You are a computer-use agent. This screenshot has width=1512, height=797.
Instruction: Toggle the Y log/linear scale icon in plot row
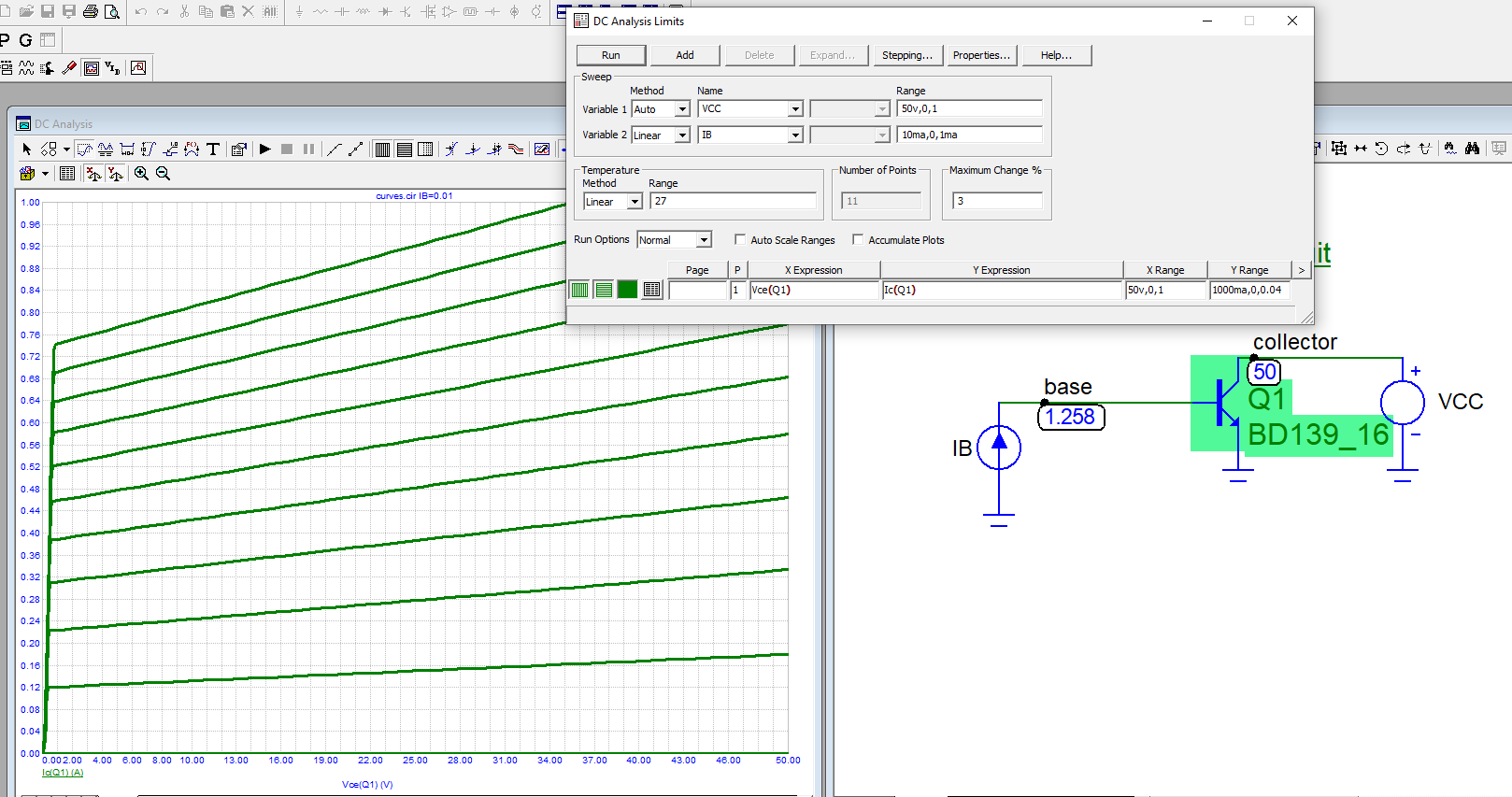tap(604, 290)
